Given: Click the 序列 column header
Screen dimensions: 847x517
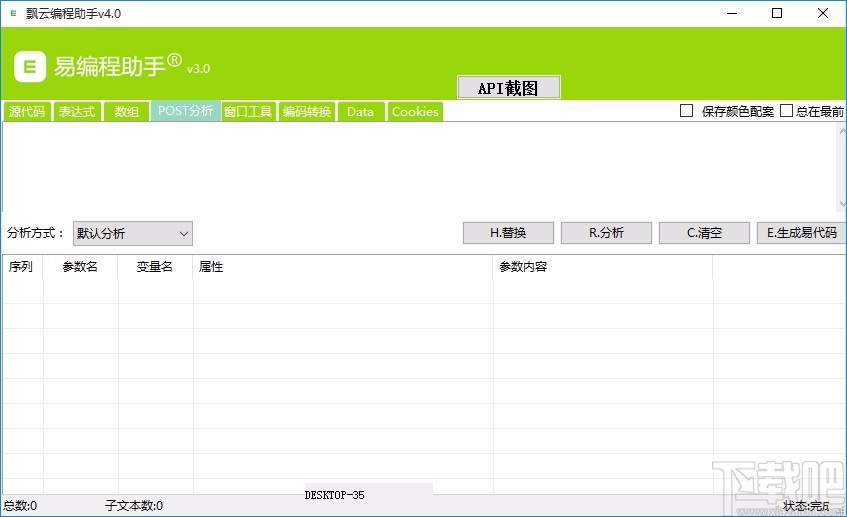Looking at the screenshot, I should tap(23, 267).
